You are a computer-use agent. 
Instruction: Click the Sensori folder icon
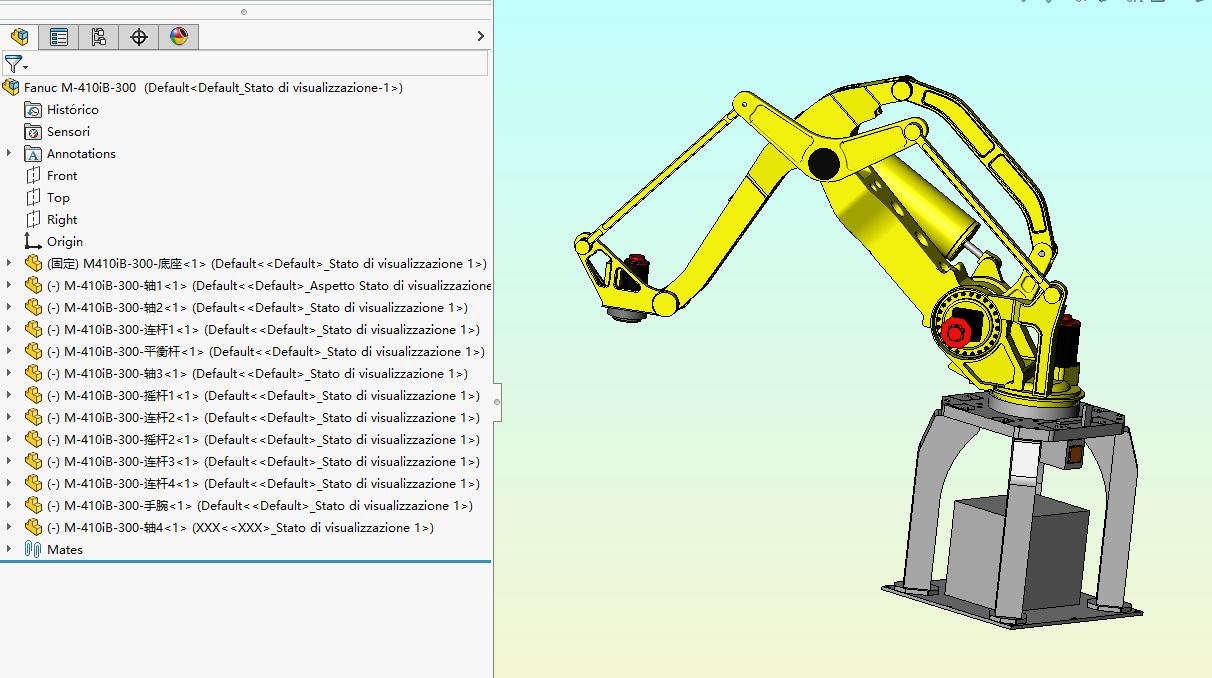pos(33,132)
